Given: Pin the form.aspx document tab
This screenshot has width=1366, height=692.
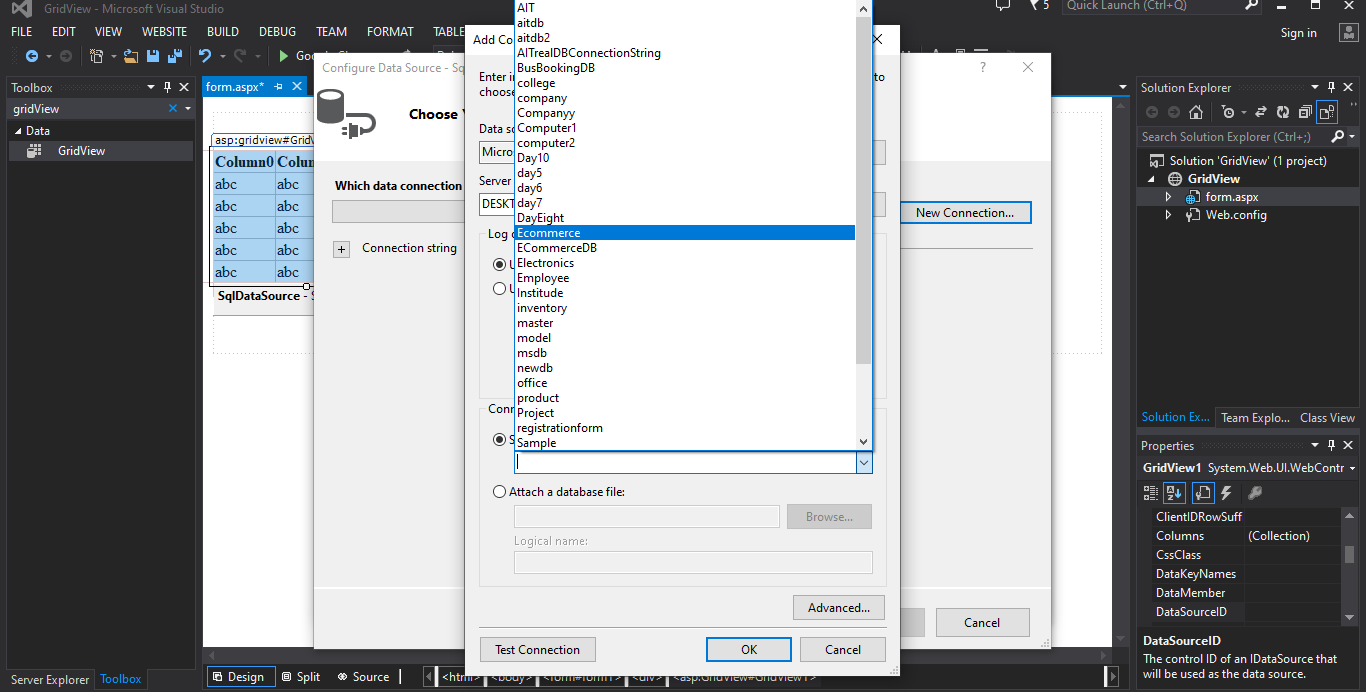Looking at the screenshot, I should pyautogui.click(x=278, y=87).
